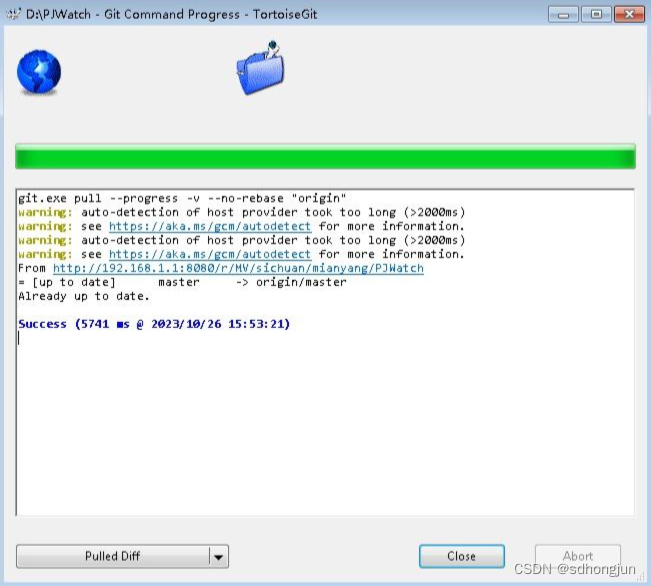Click the blue folder animation icon

click(x=261, y=68)
